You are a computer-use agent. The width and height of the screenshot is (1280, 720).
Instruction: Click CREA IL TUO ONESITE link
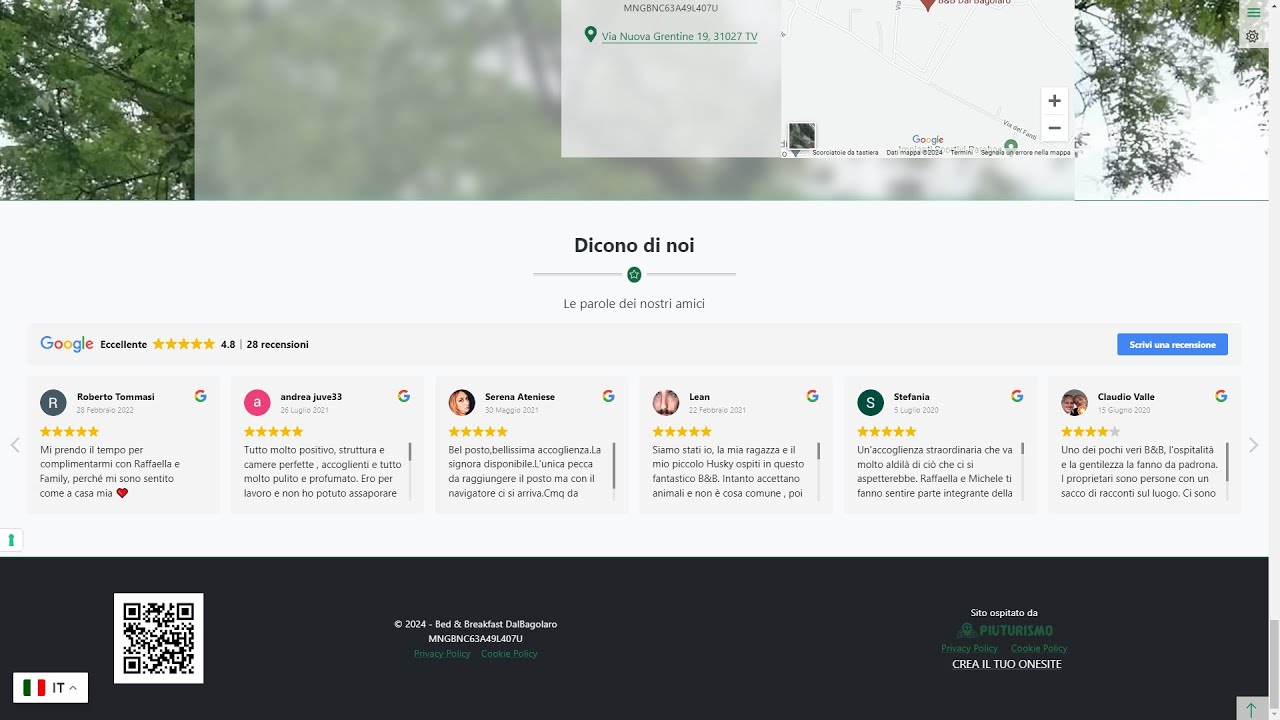[x=1007, y=664]
